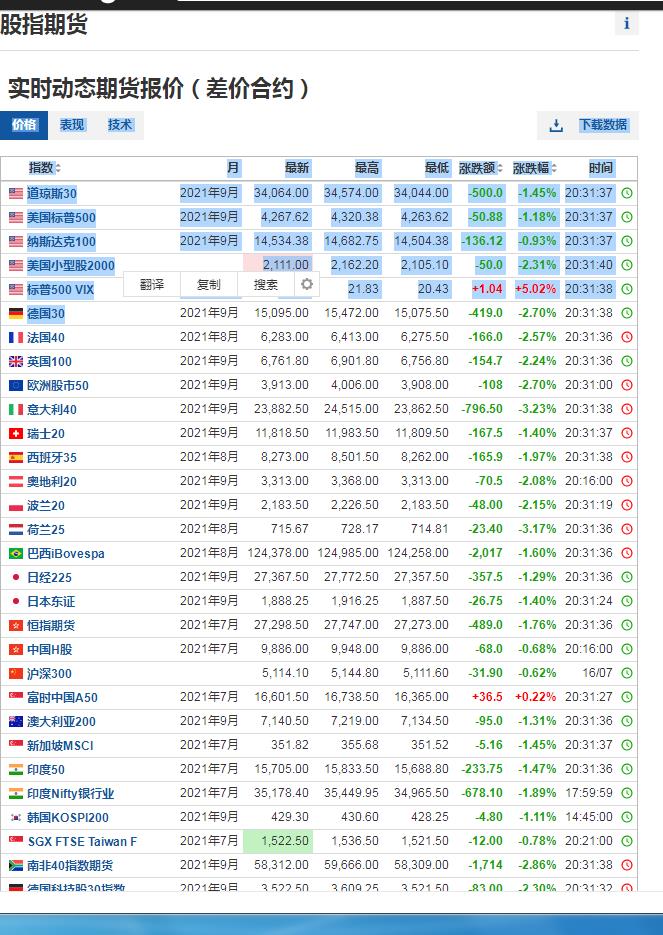Click the info icon beside 股指期货 heading
663x935 pixels.
click(x=626, y=24)
